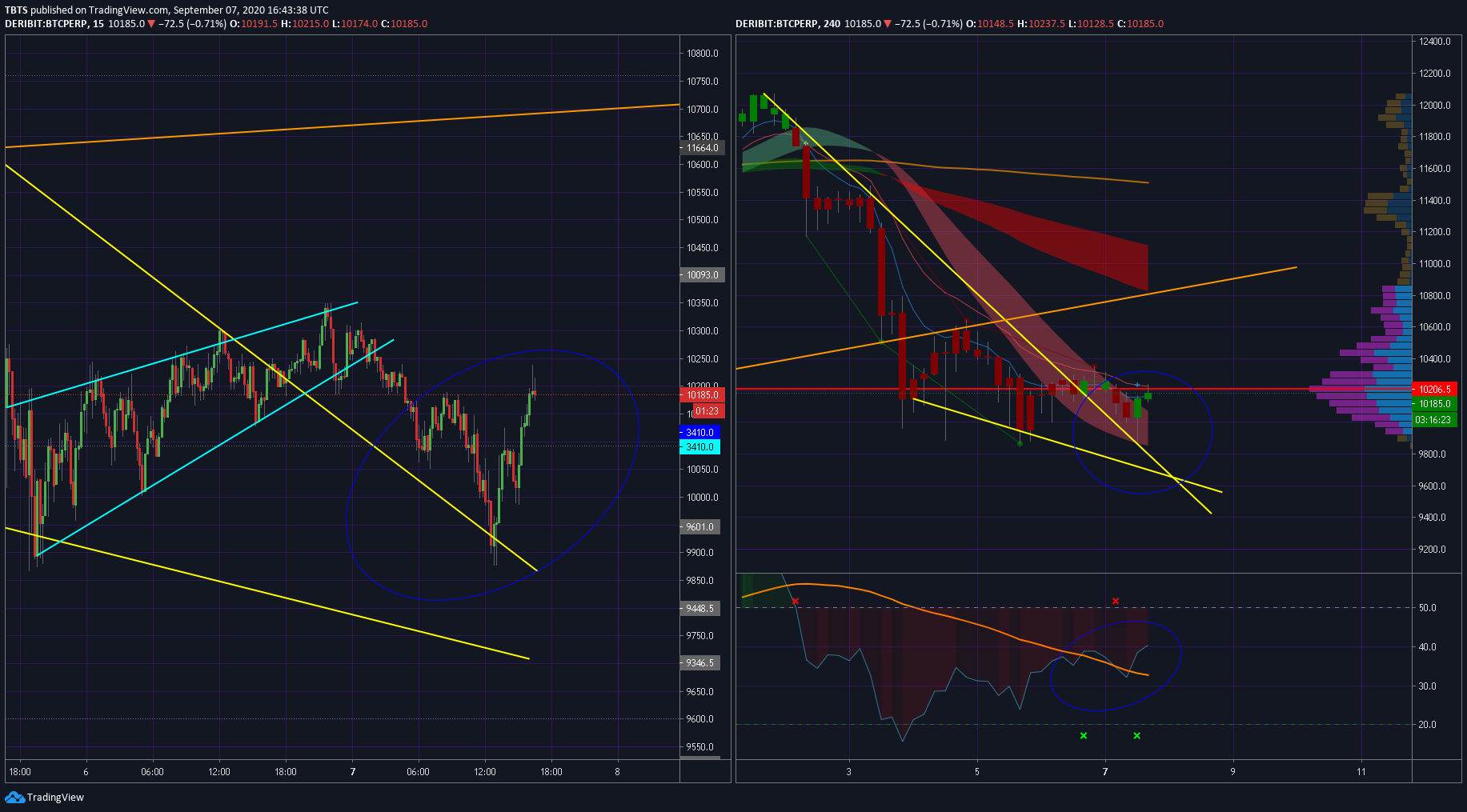Click the red X marker above the RSI circle
The height and width of the screenshot is (812, 1467).
1116,601
